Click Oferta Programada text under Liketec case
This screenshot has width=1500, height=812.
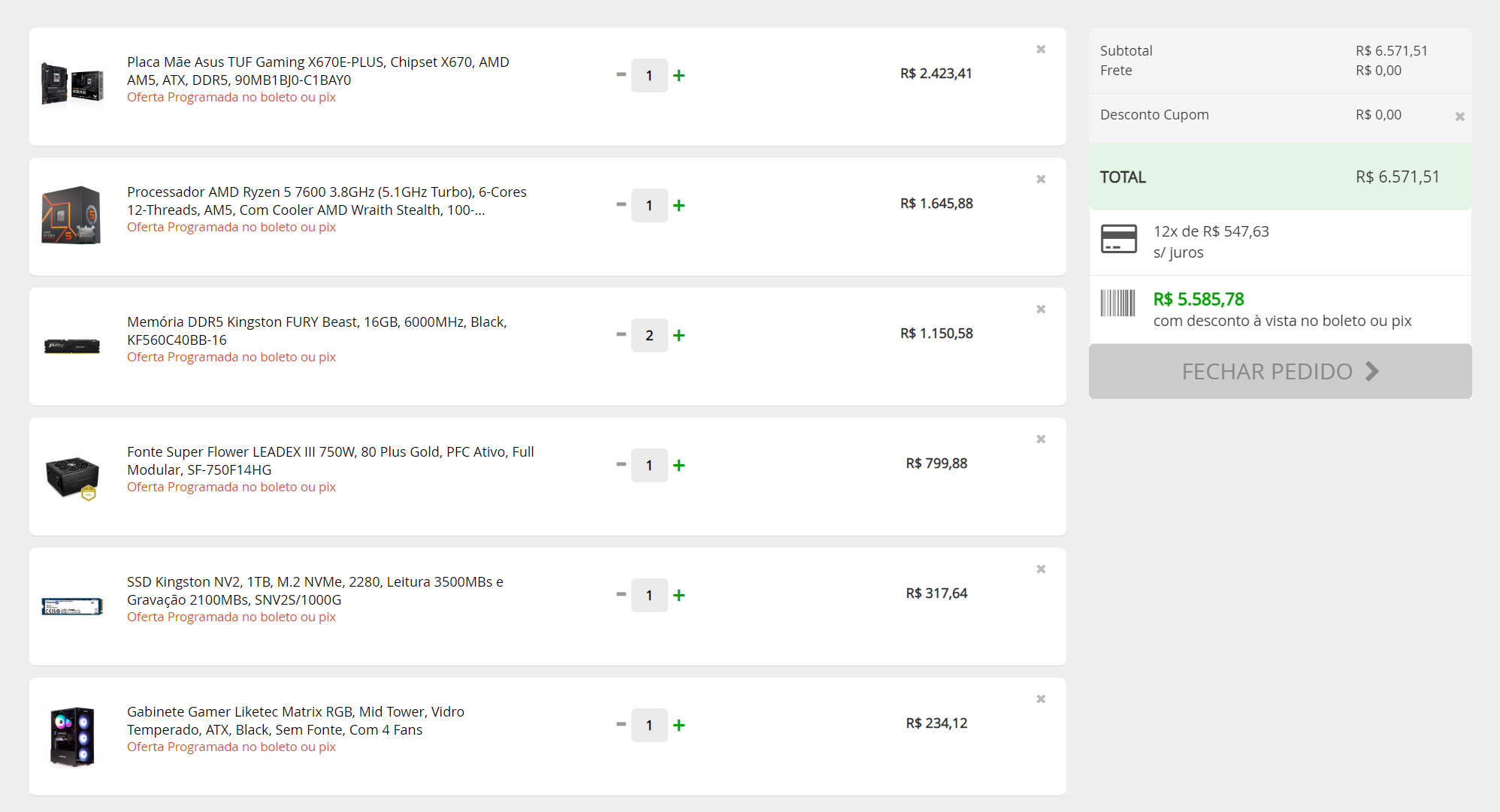(231, 747)
